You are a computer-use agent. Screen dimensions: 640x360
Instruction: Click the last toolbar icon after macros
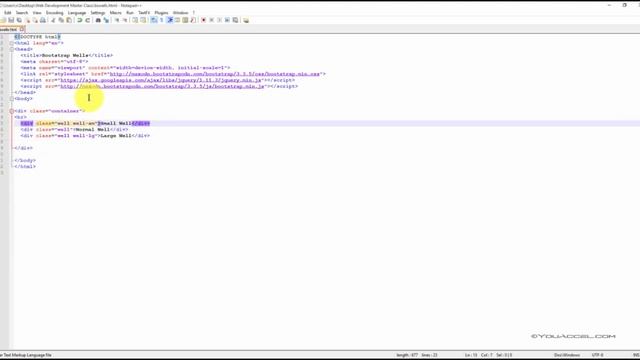[246, 20]
